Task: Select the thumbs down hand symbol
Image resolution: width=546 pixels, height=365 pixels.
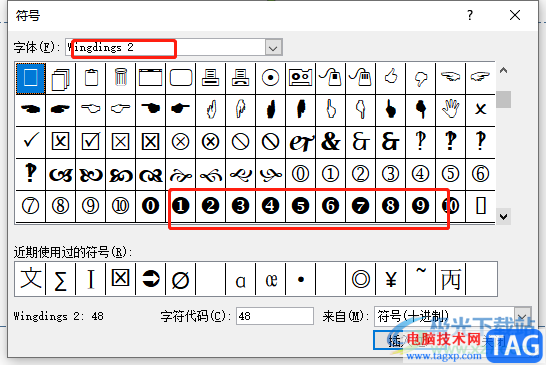Action: 421,79
